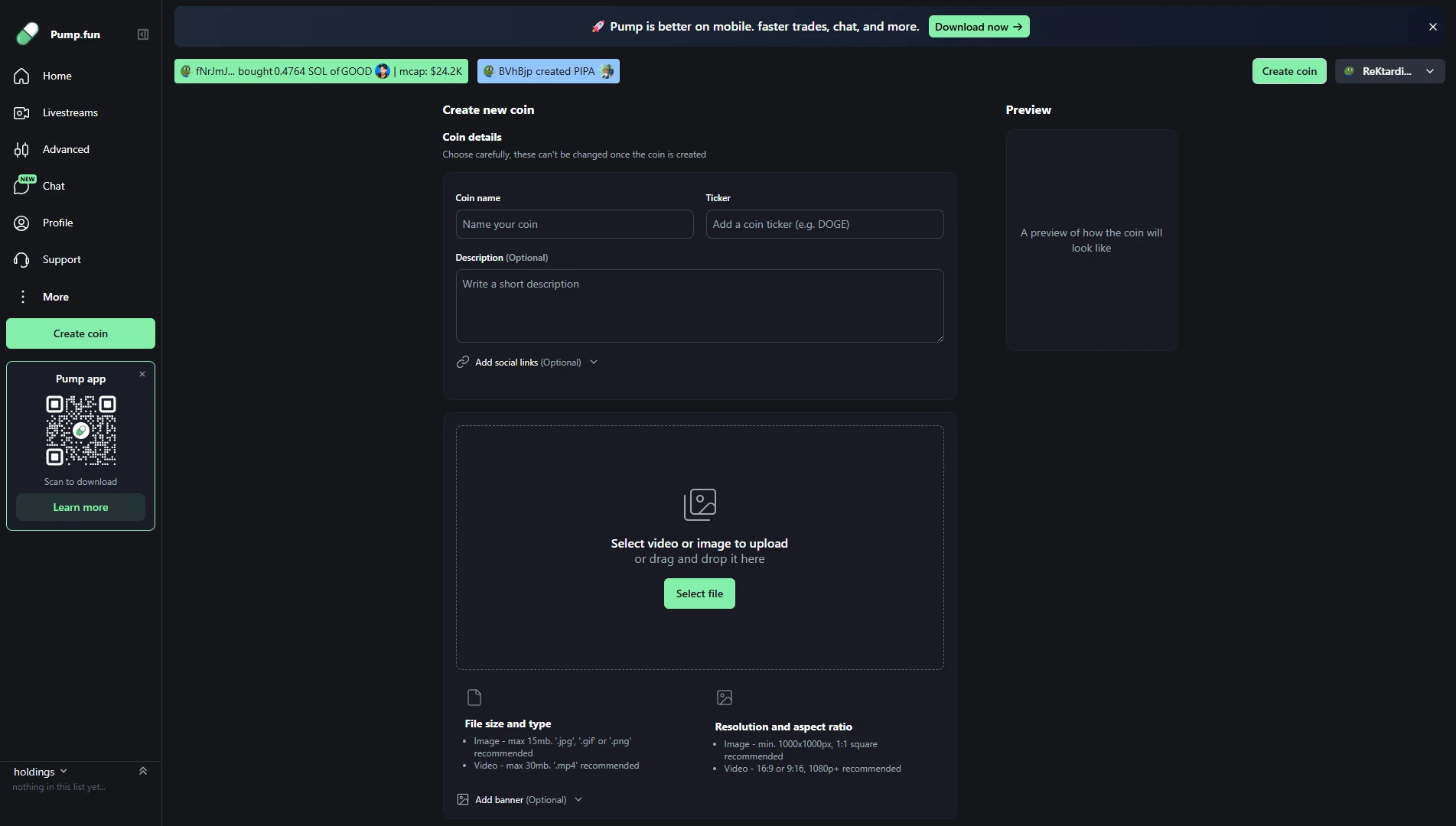Open Chat in the sidebar

point(80,186)
